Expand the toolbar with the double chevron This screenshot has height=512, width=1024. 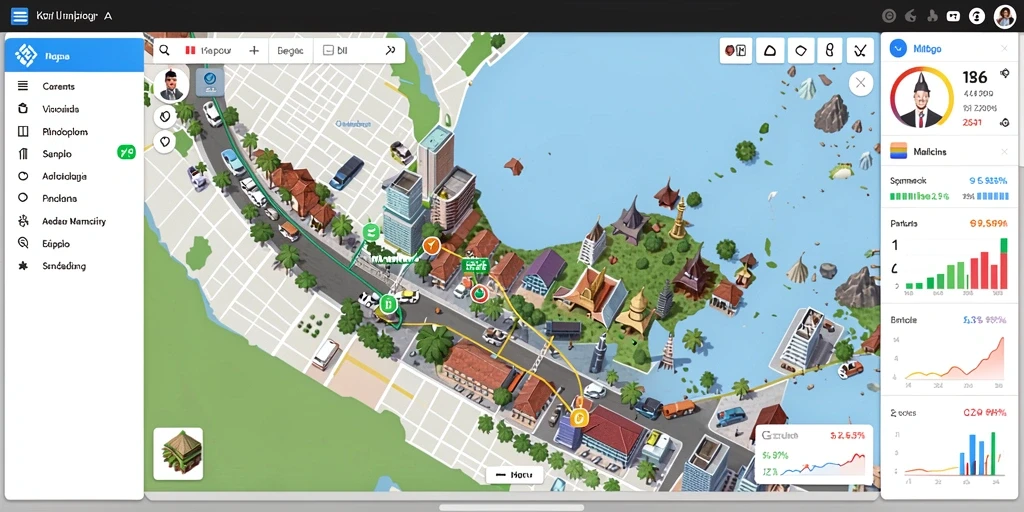point(391,50)
